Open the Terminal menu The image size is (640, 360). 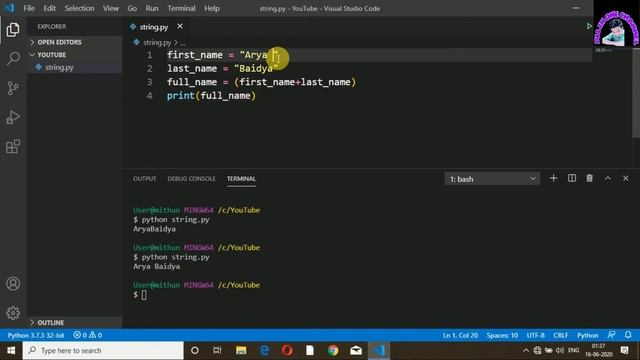181,8
